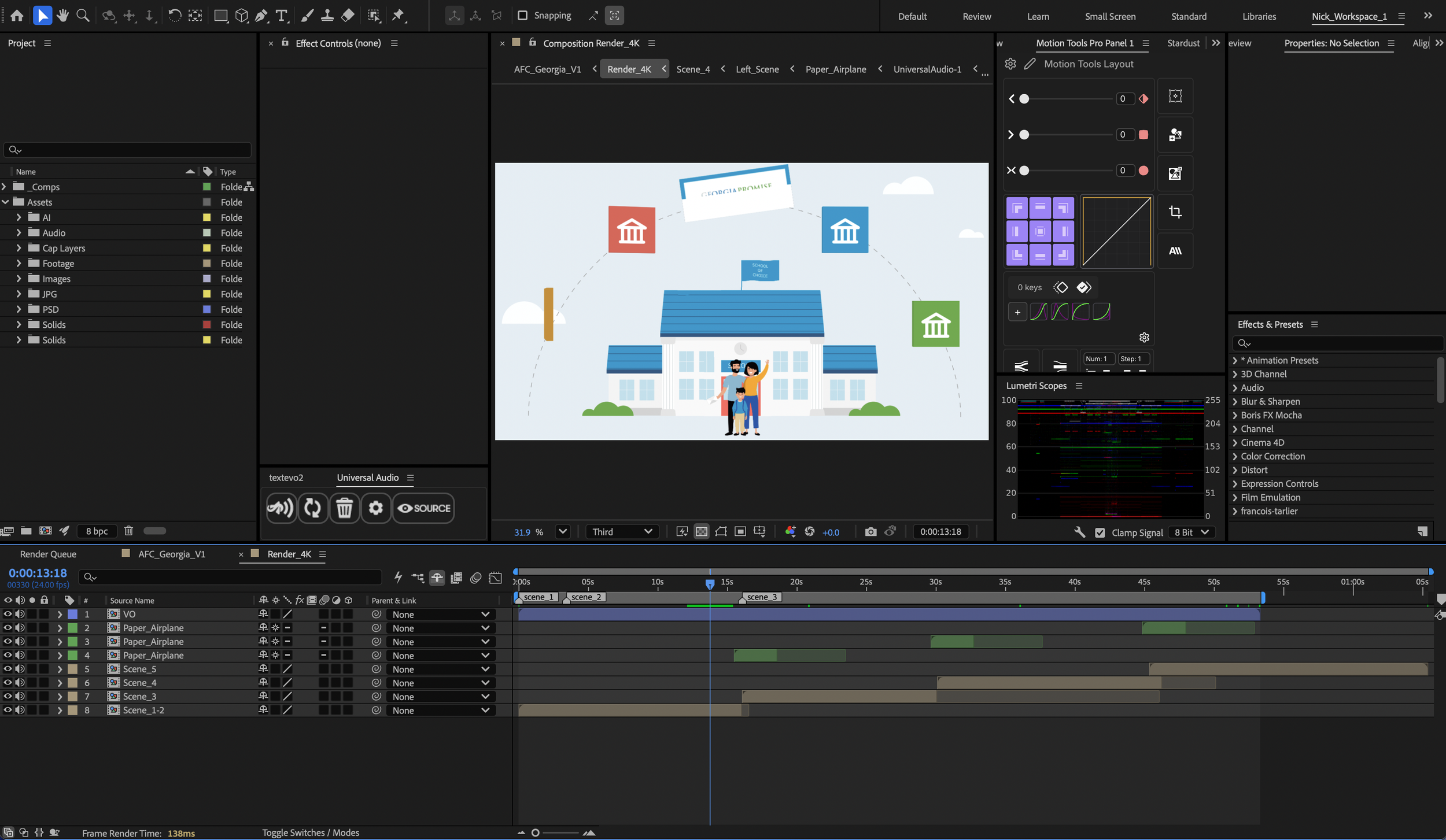
Task: Select the Eraser tool
Action: click(348, 16)
